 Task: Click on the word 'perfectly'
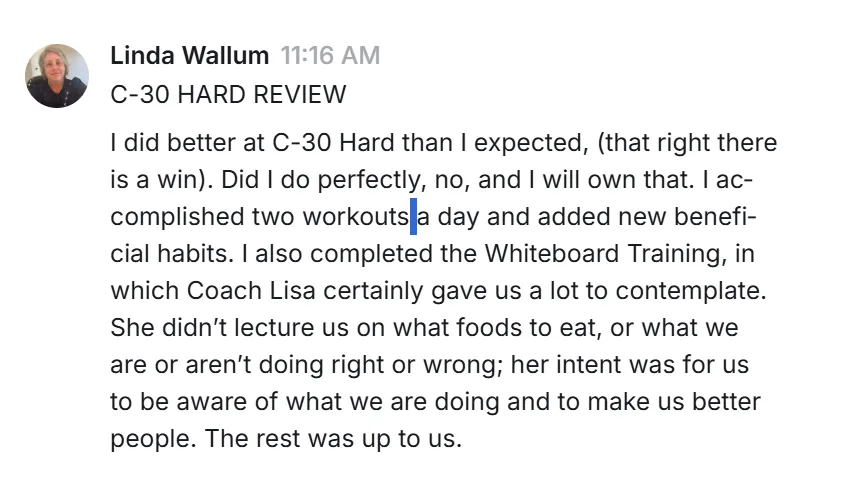coord(368,180)
